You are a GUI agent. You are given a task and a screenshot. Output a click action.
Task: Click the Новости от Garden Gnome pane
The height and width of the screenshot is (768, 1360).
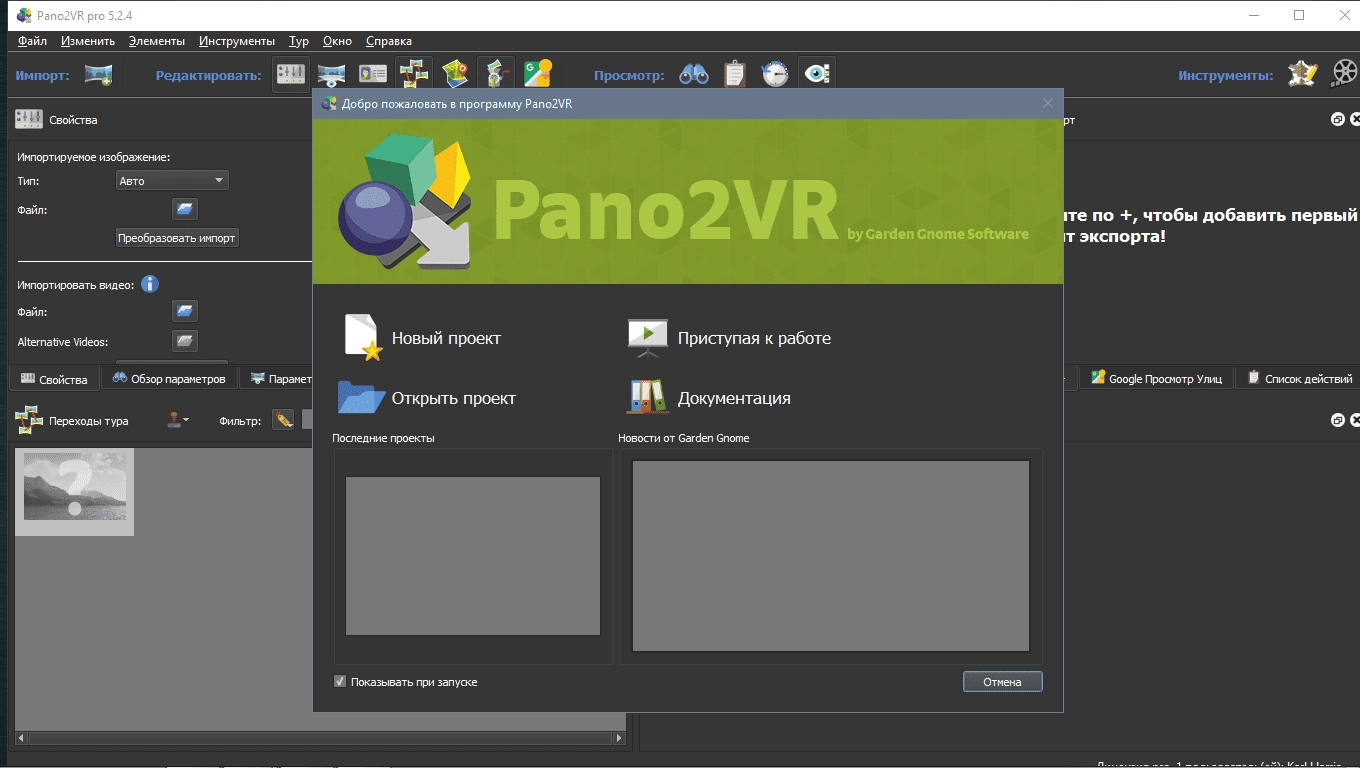[831, 556]
